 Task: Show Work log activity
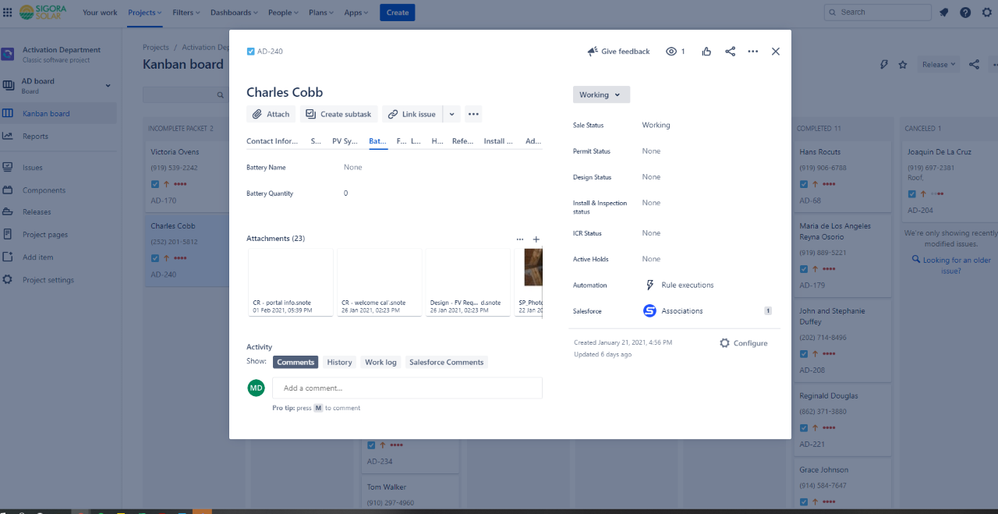[381, 362]
